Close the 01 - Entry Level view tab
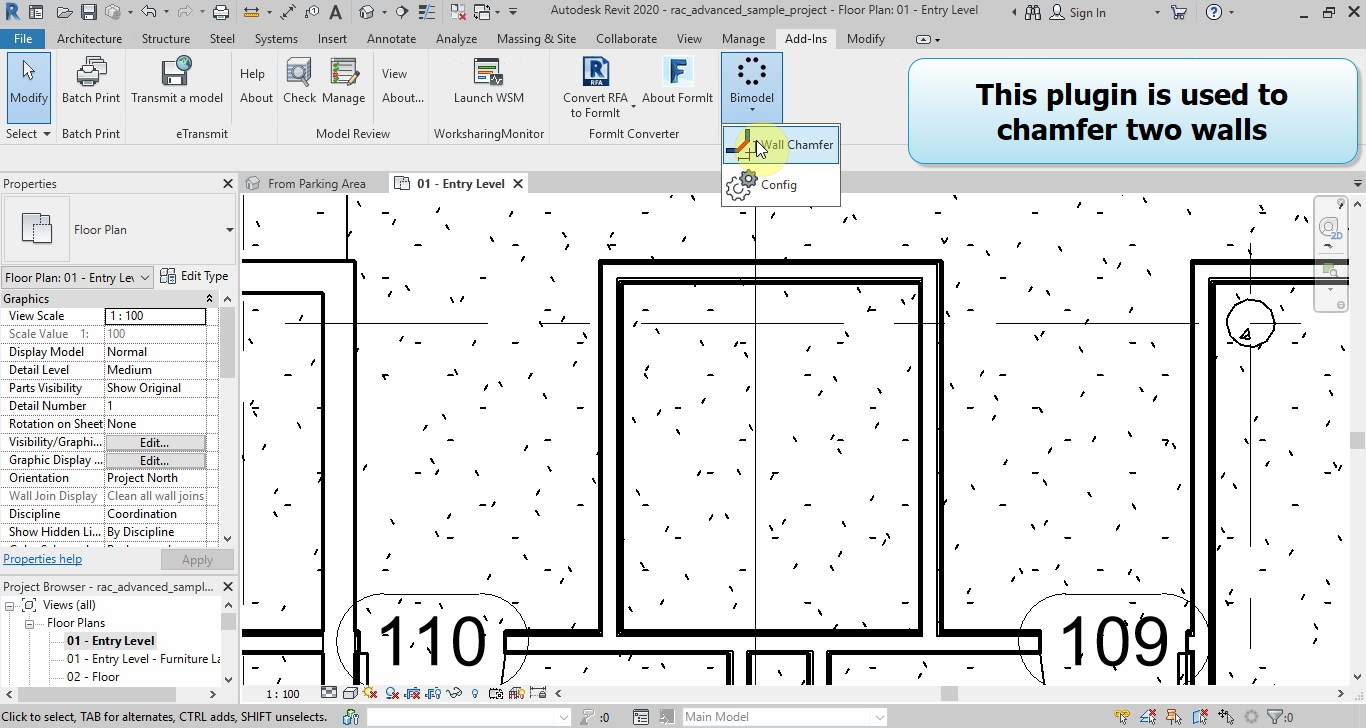This screenshot has width=1366, height=728. pyautogui.click(x=518, y=184)
